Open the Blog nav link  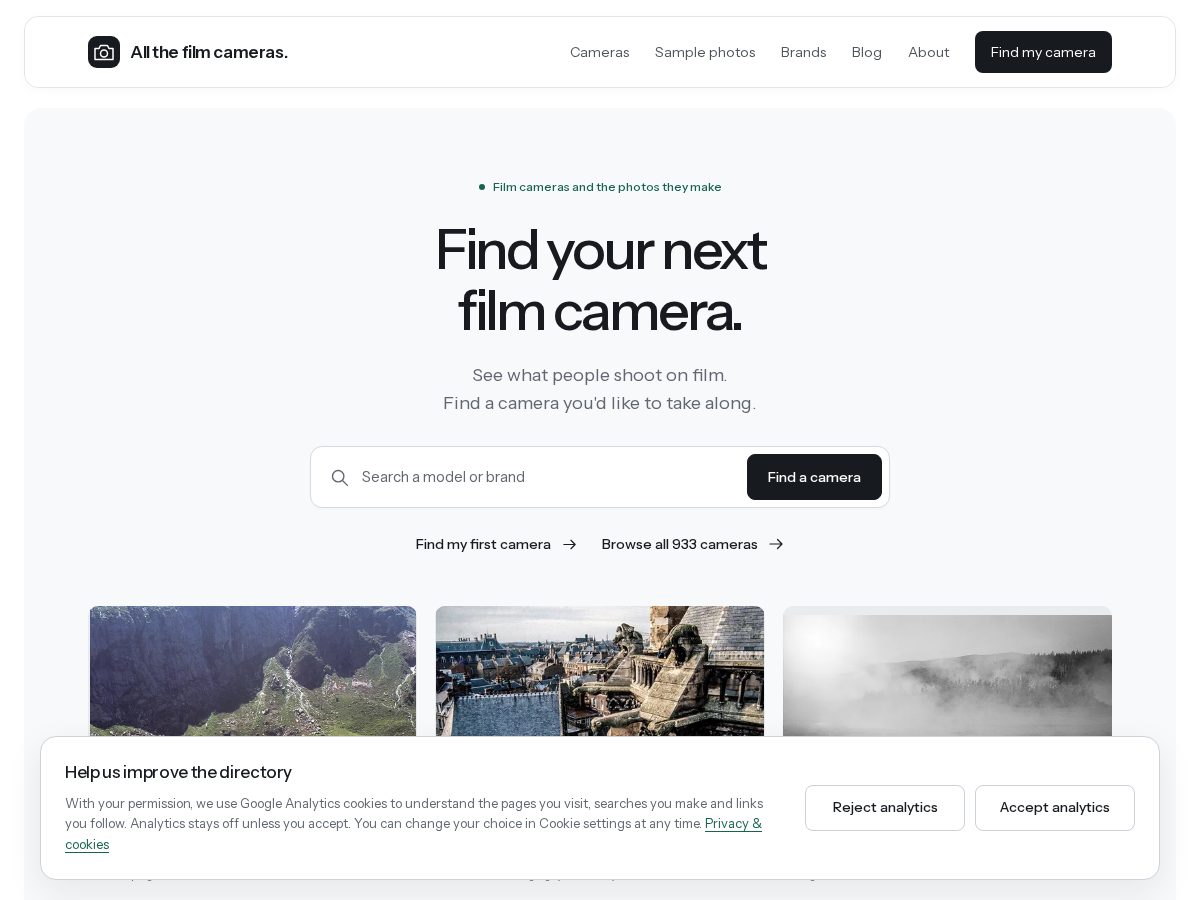pos(867,52)
